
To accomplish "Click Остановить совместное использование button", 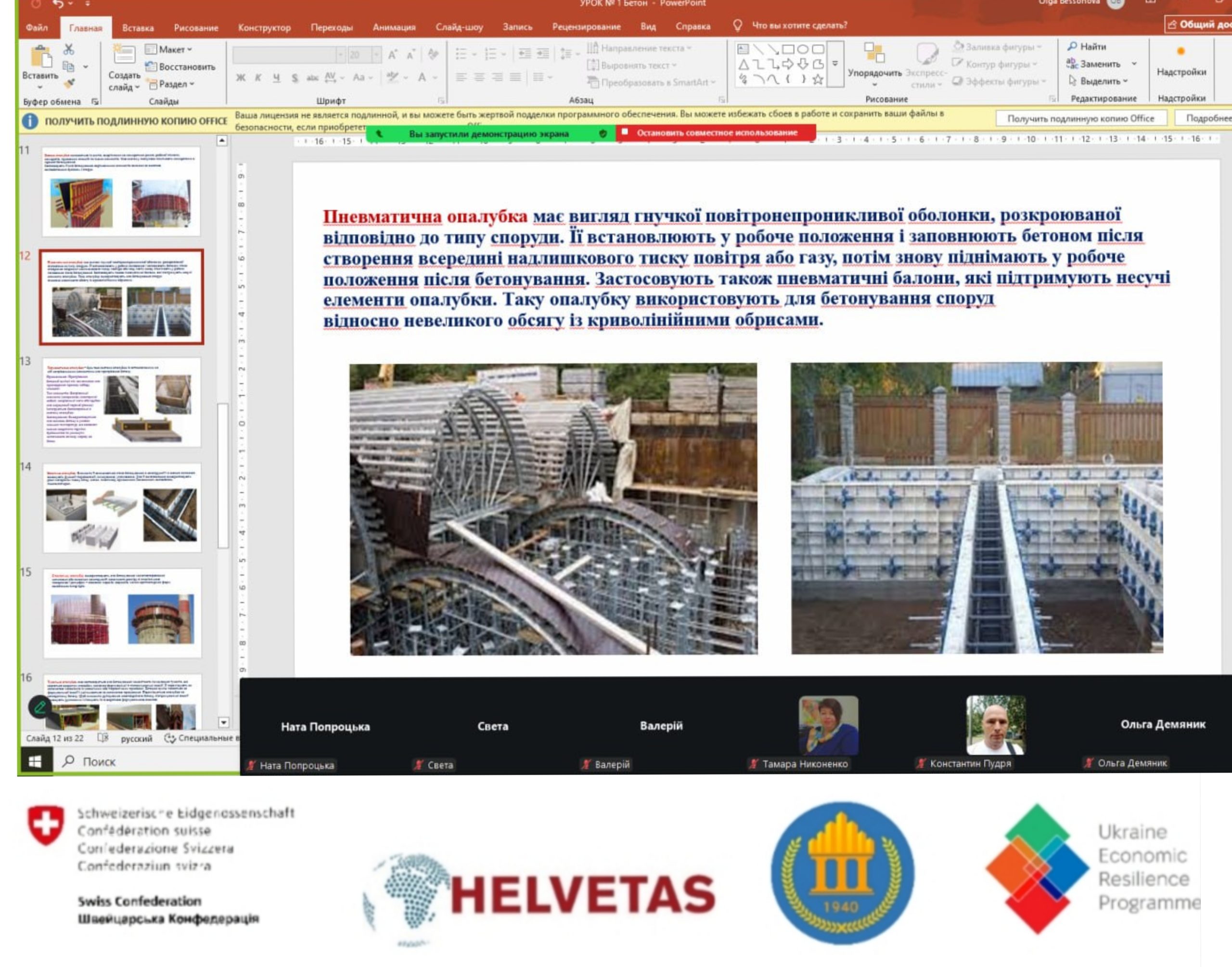I will click(x=716, y=132).
